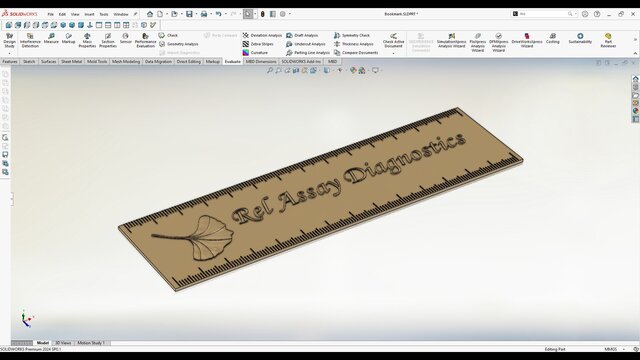Select the Measure tool
Screen dimensions: 640x360
click(51, 38)
